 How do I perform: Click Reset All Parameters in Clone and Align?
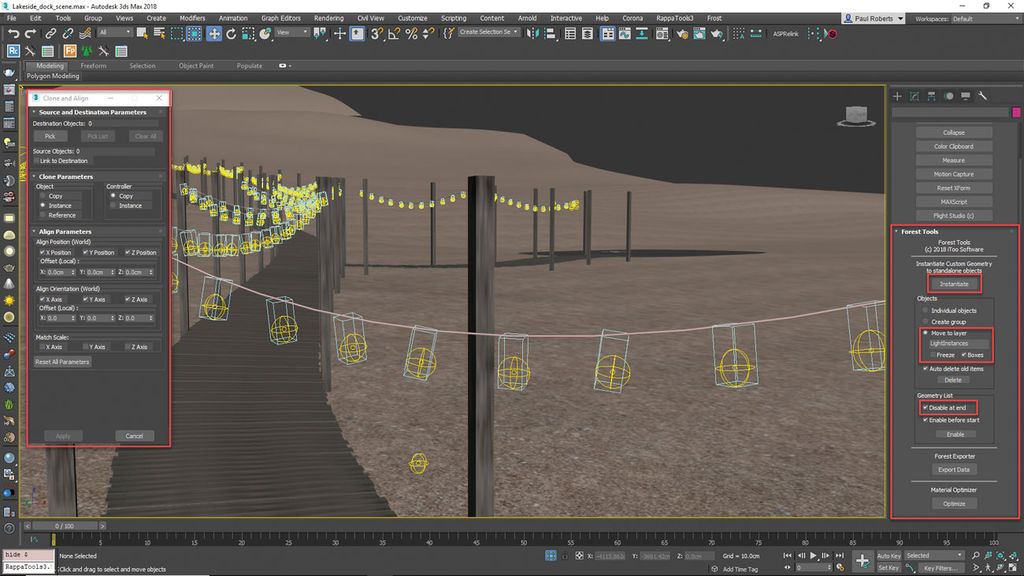click(x=60, y=363)
